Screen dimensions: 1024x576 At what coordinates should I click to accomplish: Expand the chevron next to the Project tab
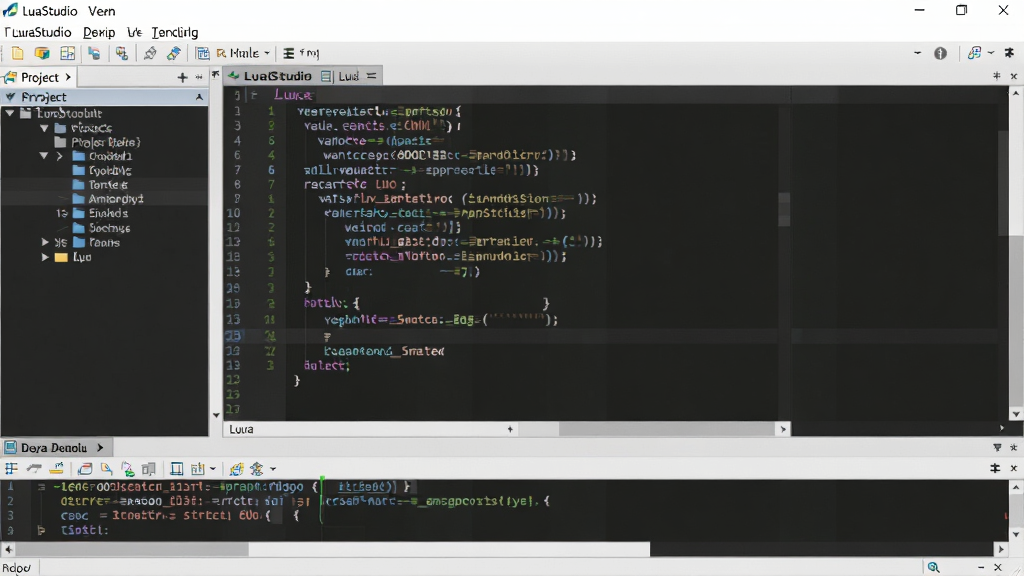pos(67,78)
